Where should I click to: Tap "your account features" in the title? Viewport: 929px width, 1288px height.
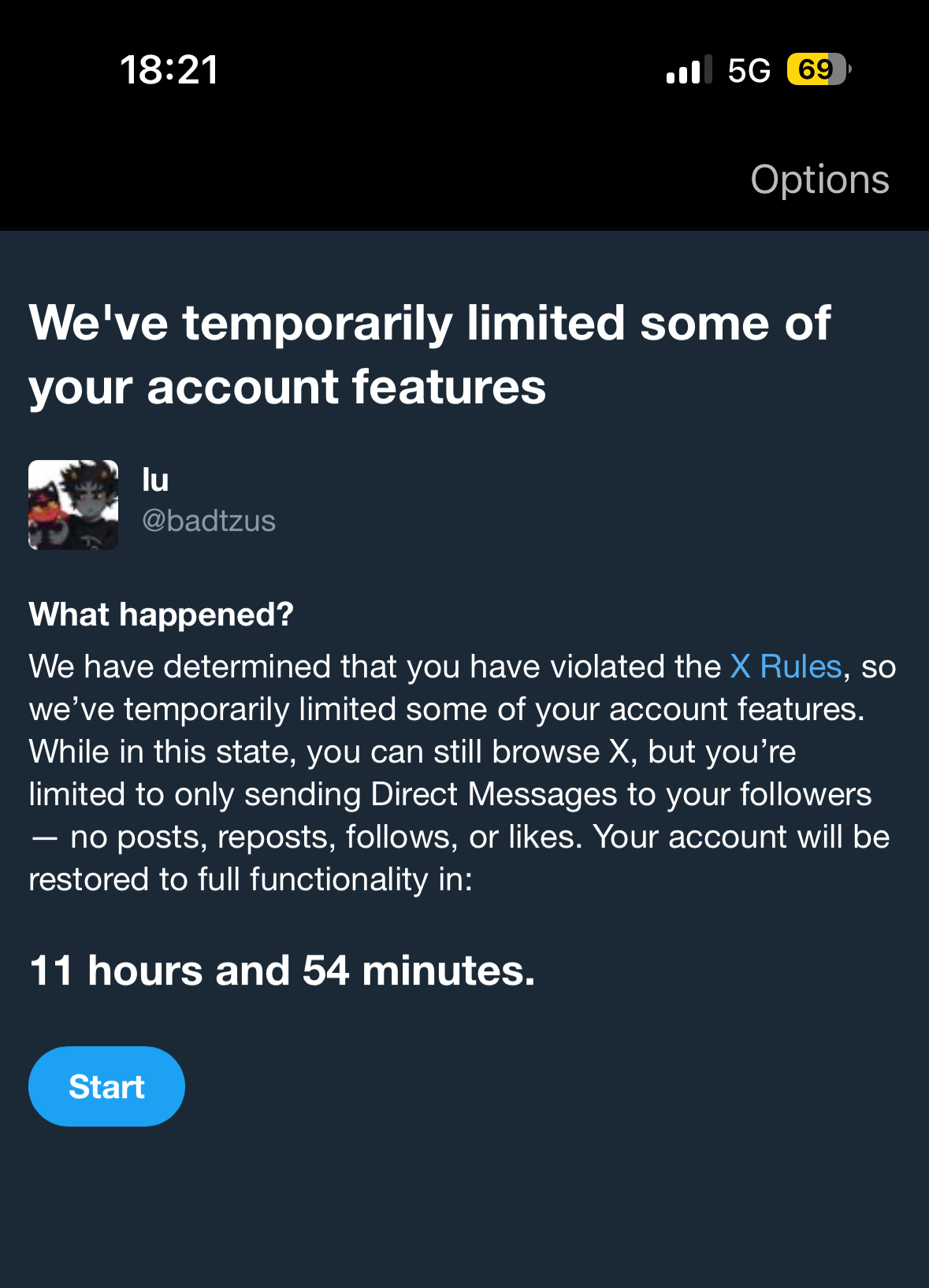coord(288,387)
